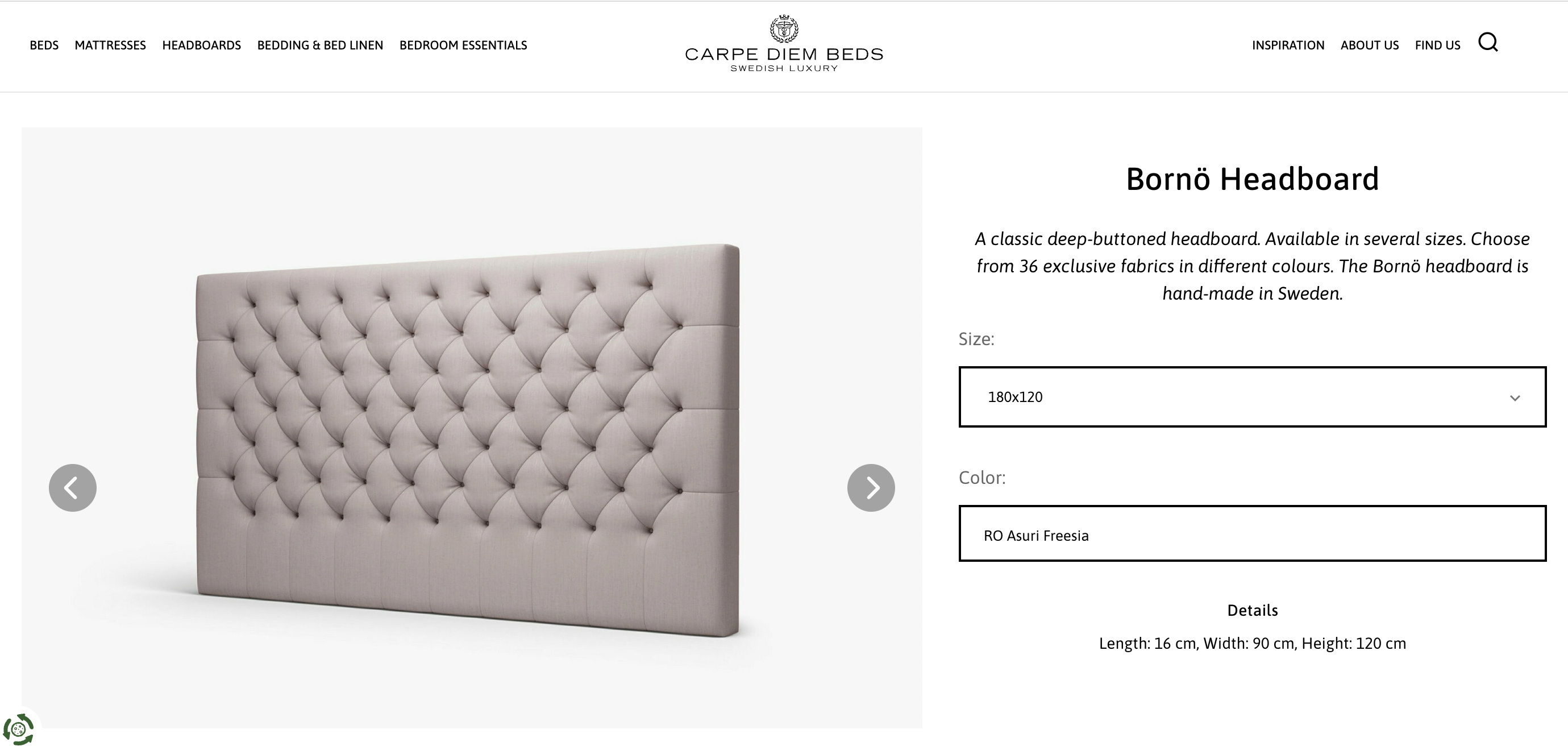
Task: Open the About Us link
Action: point(1370,45)
